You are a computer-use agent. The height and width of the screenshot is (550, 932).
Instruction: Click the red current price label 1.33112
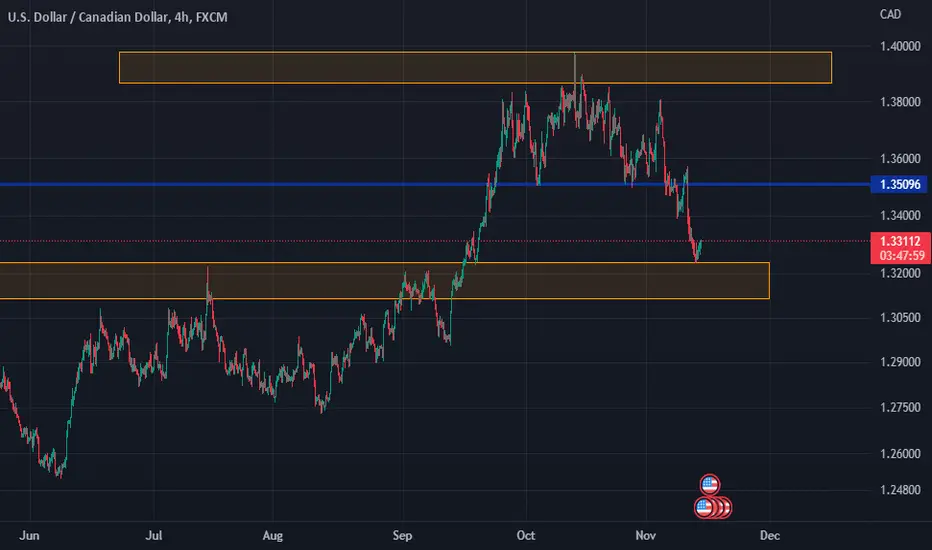click(x=900, y=241)
